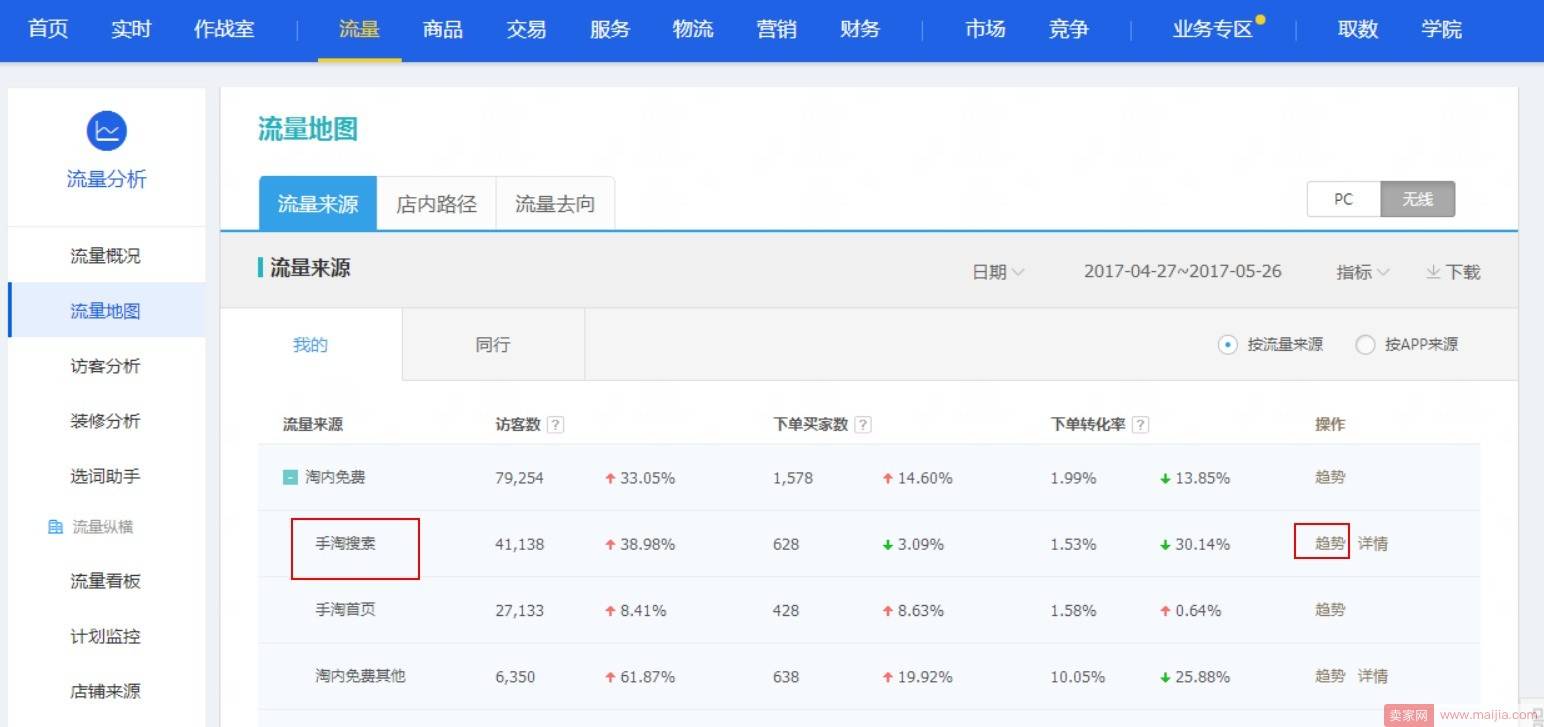
Task: Open 财务 in top navigation
Action: pyautogui.click(x=860, y=29)
